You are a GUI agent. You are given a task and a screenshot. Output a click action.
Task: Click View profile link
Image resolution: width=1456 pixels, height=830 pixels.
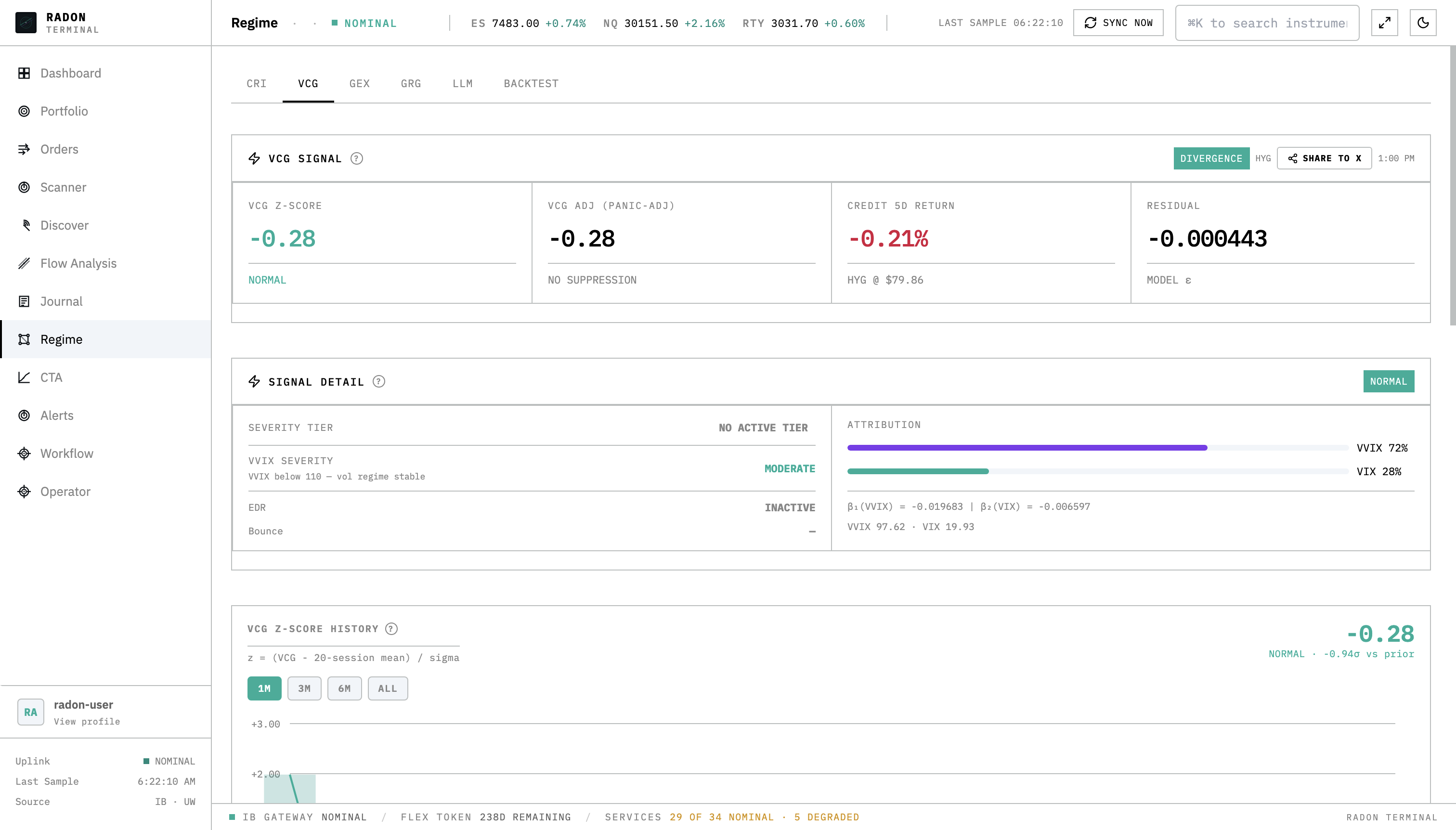point(87,722)
